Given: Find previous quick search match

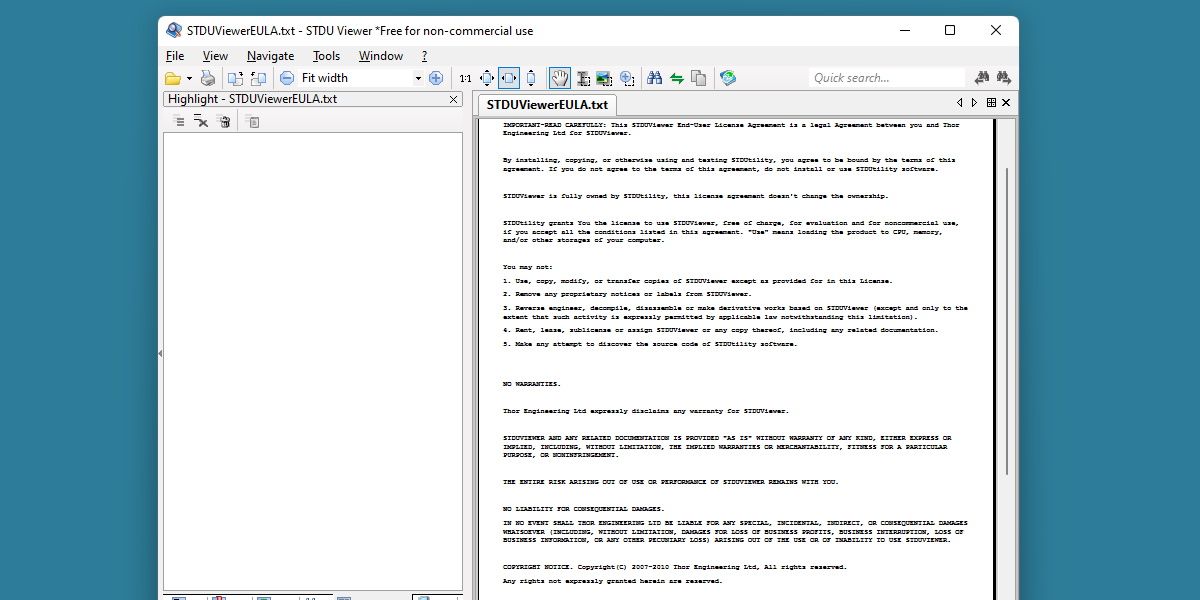Looking at the screenshot, I should tap(982, 78).
